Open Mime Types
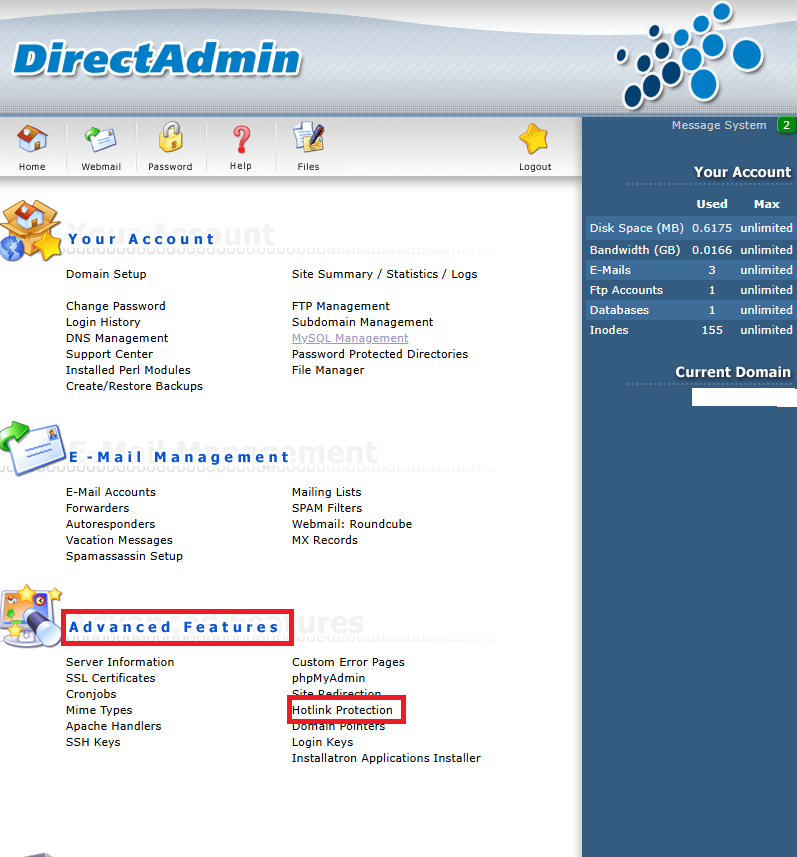The width and height of the screenshot is (797, 857). tap(99, 711)
